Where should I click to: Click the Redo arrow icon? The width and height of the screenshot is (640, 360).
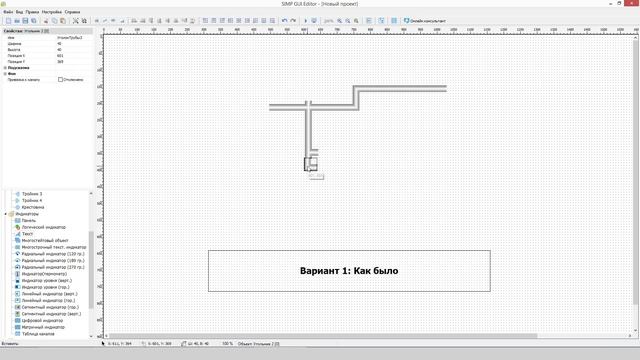(293, 20)
